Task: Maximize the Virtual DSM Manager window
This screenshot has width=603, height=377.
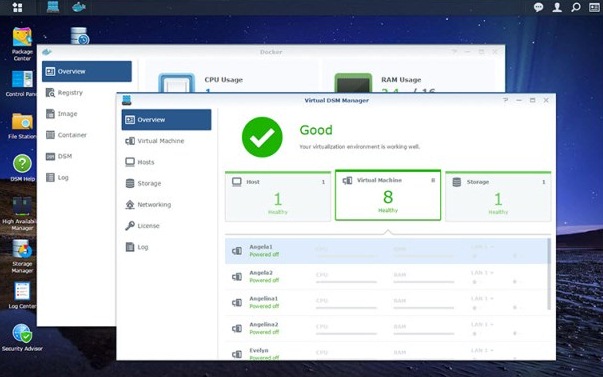Action: point(532,100)
